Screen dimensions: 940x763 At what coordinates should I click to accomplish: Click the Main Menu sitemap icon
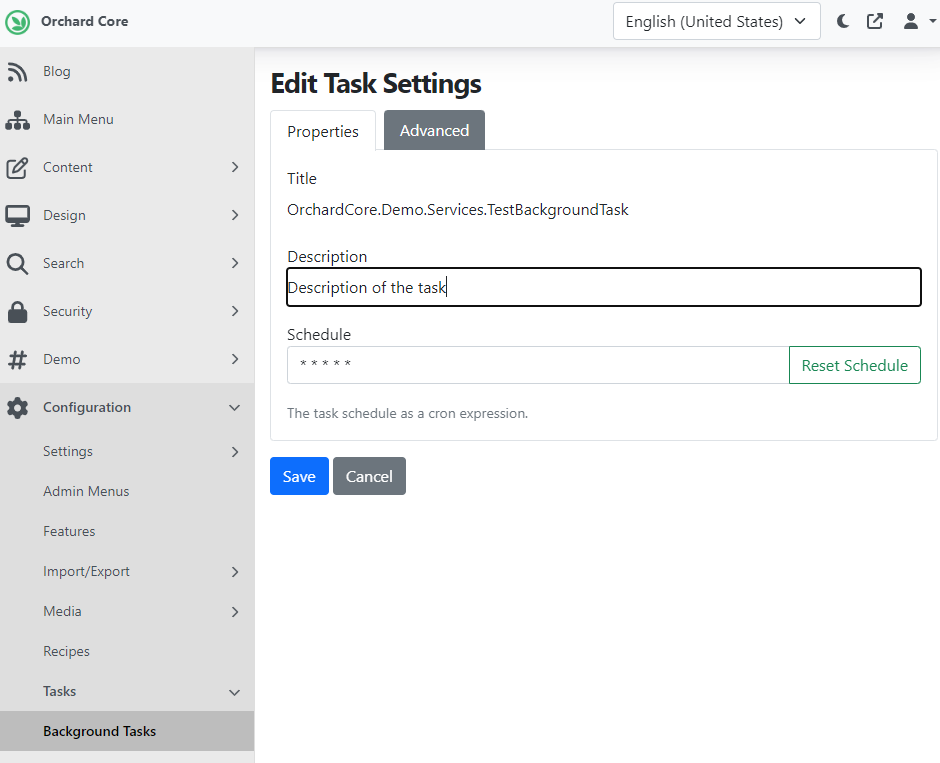pos(17,120)
